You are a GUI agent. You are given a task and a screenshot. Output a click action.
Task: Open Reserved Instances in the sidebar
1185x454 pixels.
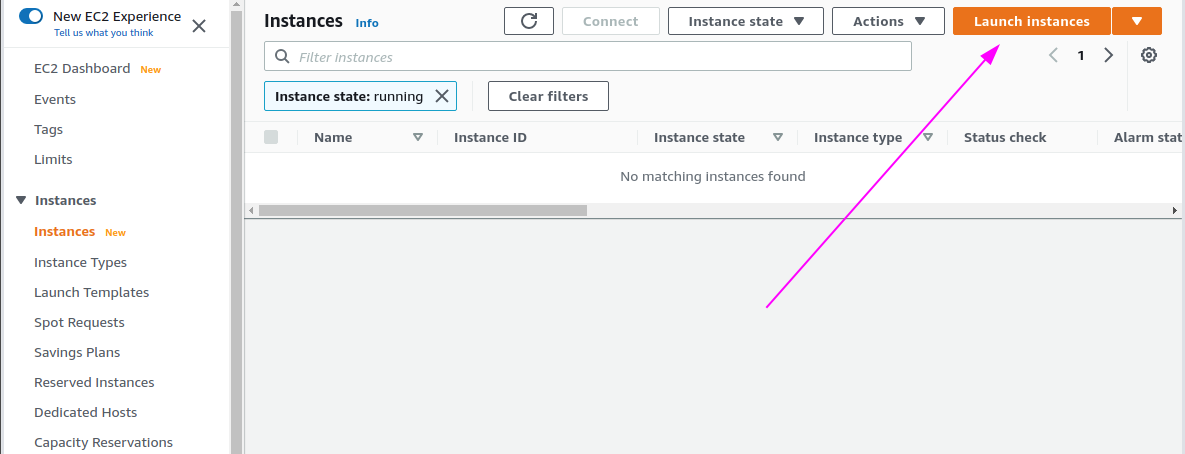[94, 383]
